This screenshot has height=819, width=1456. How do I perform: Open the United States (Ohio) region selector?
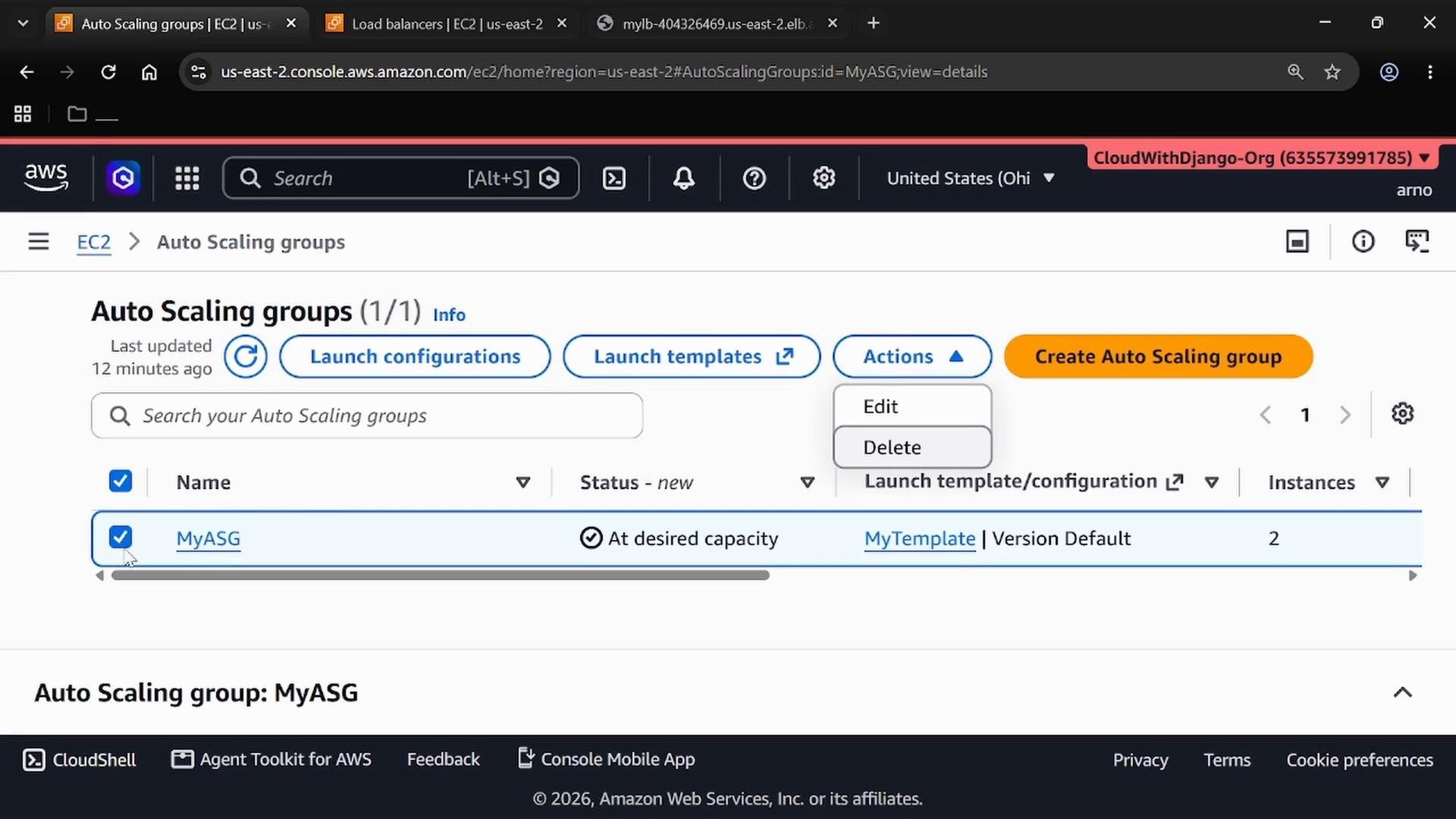click(x=971, y=178)
